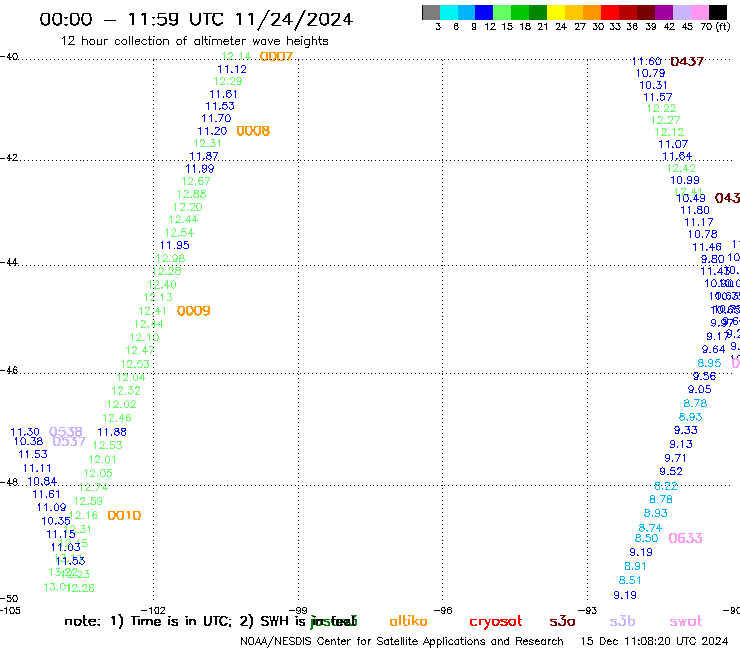Click the wave height value 11.88
The width and height of the screenshot is (740, 650).
click(112, 432)
